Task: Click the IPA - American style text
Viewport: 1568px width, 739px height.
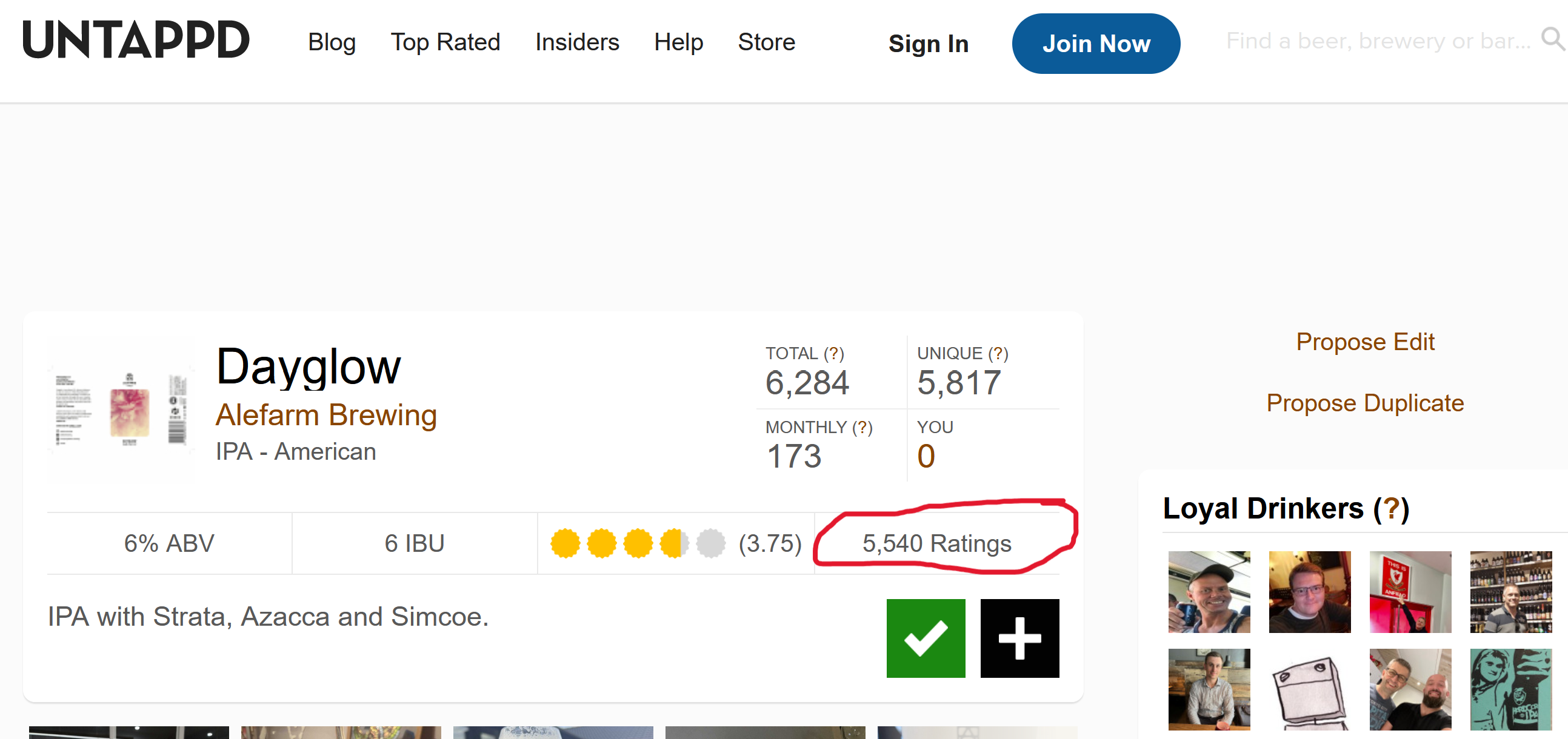Action: pyautogui.click(x=296, y=451)
